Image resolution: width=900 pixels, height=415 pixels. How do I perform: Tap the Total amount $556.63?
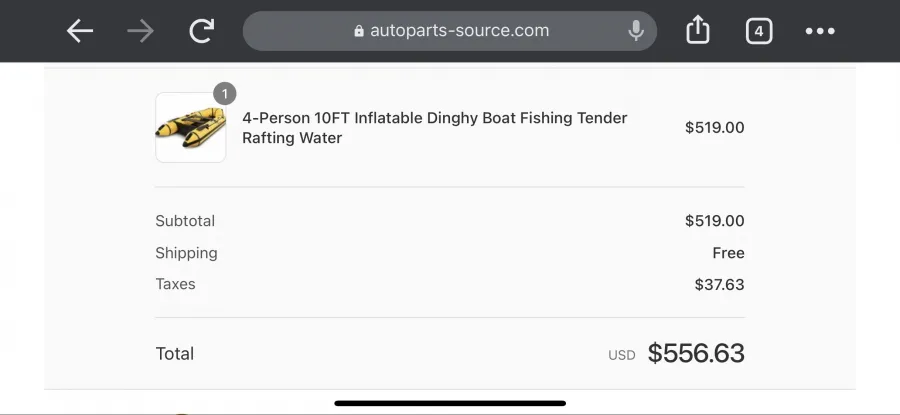coord(696,353)
